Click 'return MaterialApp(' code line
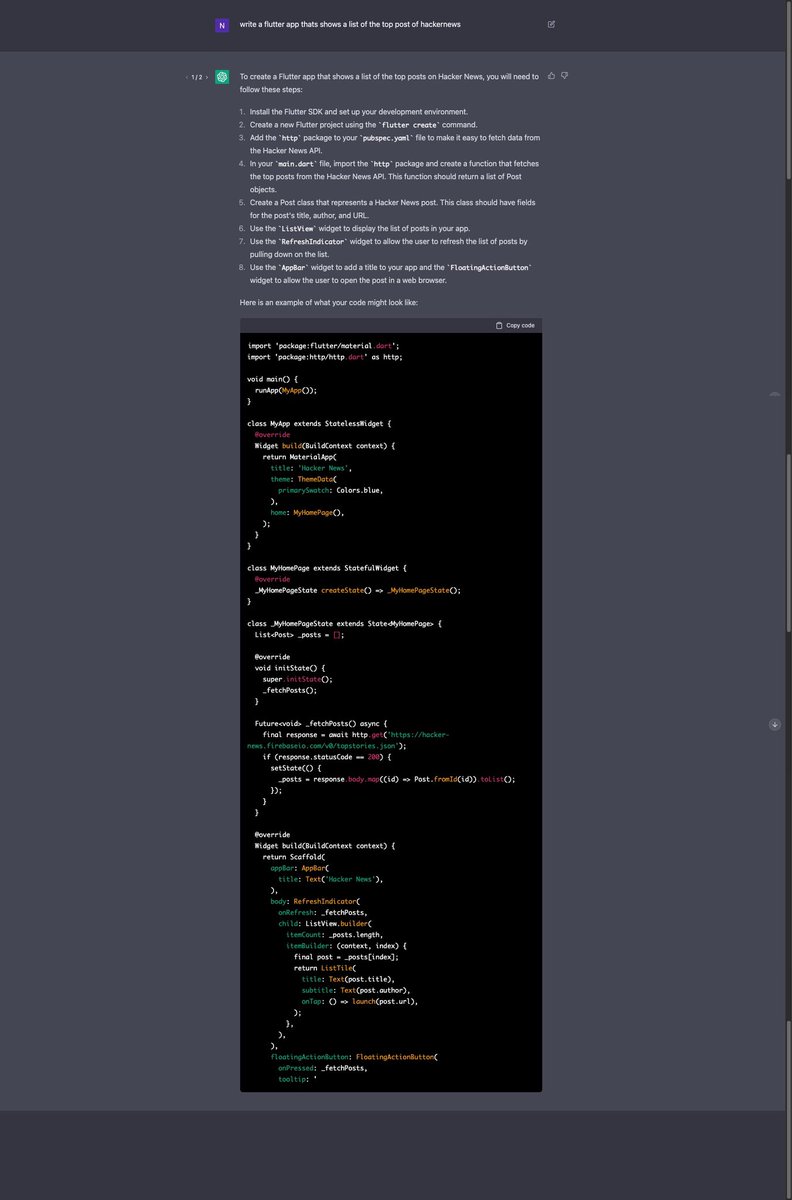The image size is (792, 1200). pyautogui.click(x=301, y=456)
